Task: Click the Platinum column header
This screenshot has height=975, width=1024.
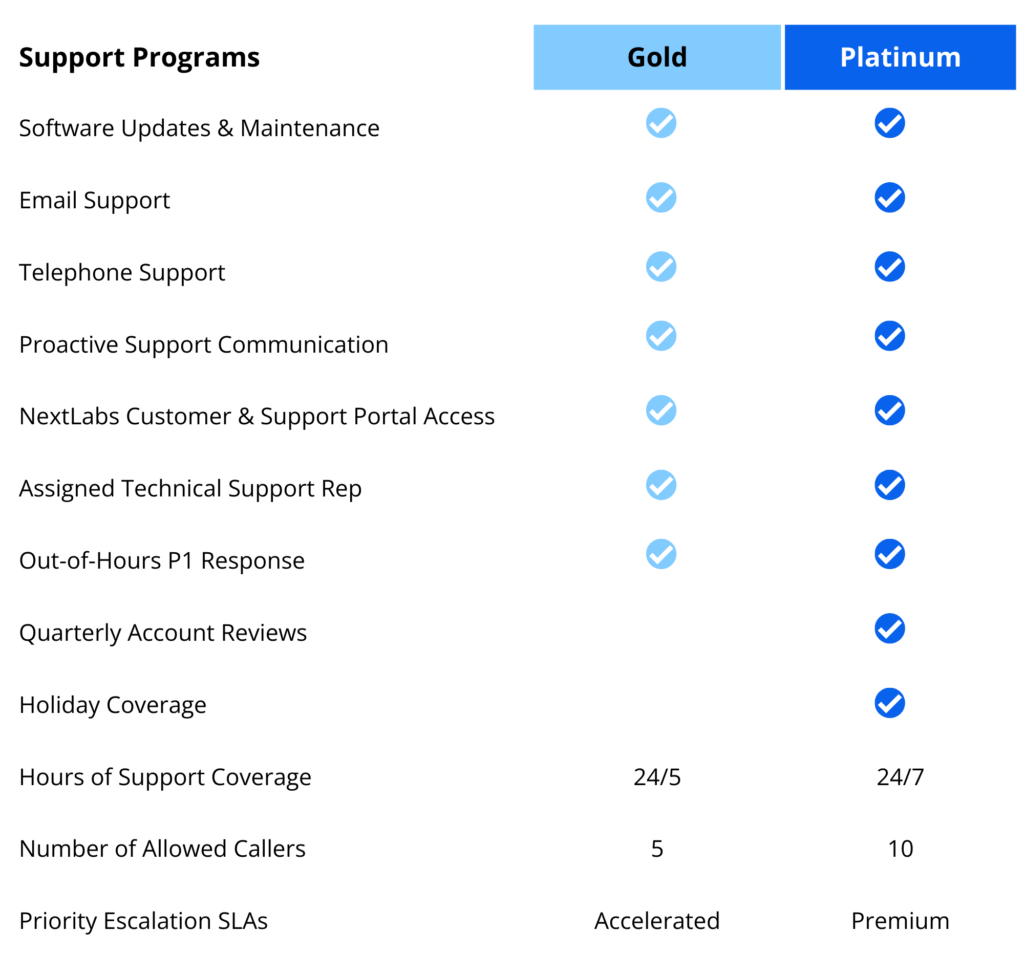Action: pyautogui.click(x=900, y=57)
